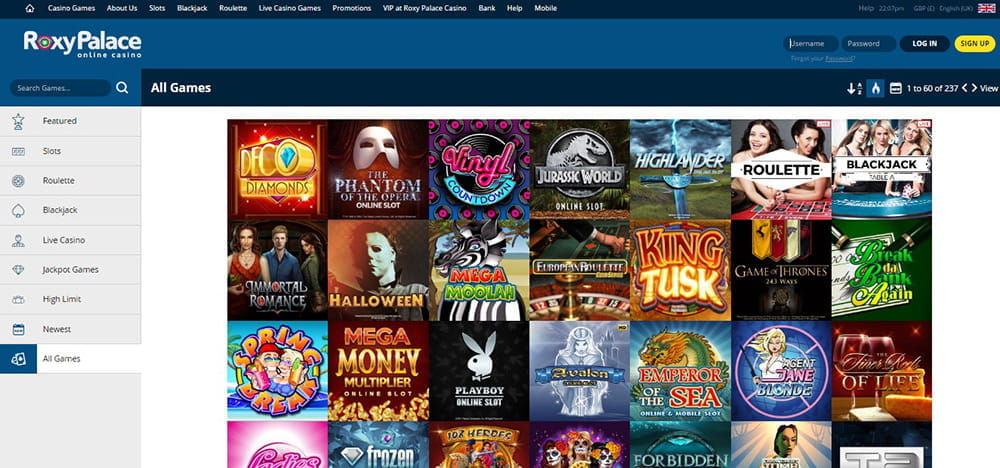This screenshot has height=468, width=1000.
Task: Focus the Username field
Action: [811, 43]
